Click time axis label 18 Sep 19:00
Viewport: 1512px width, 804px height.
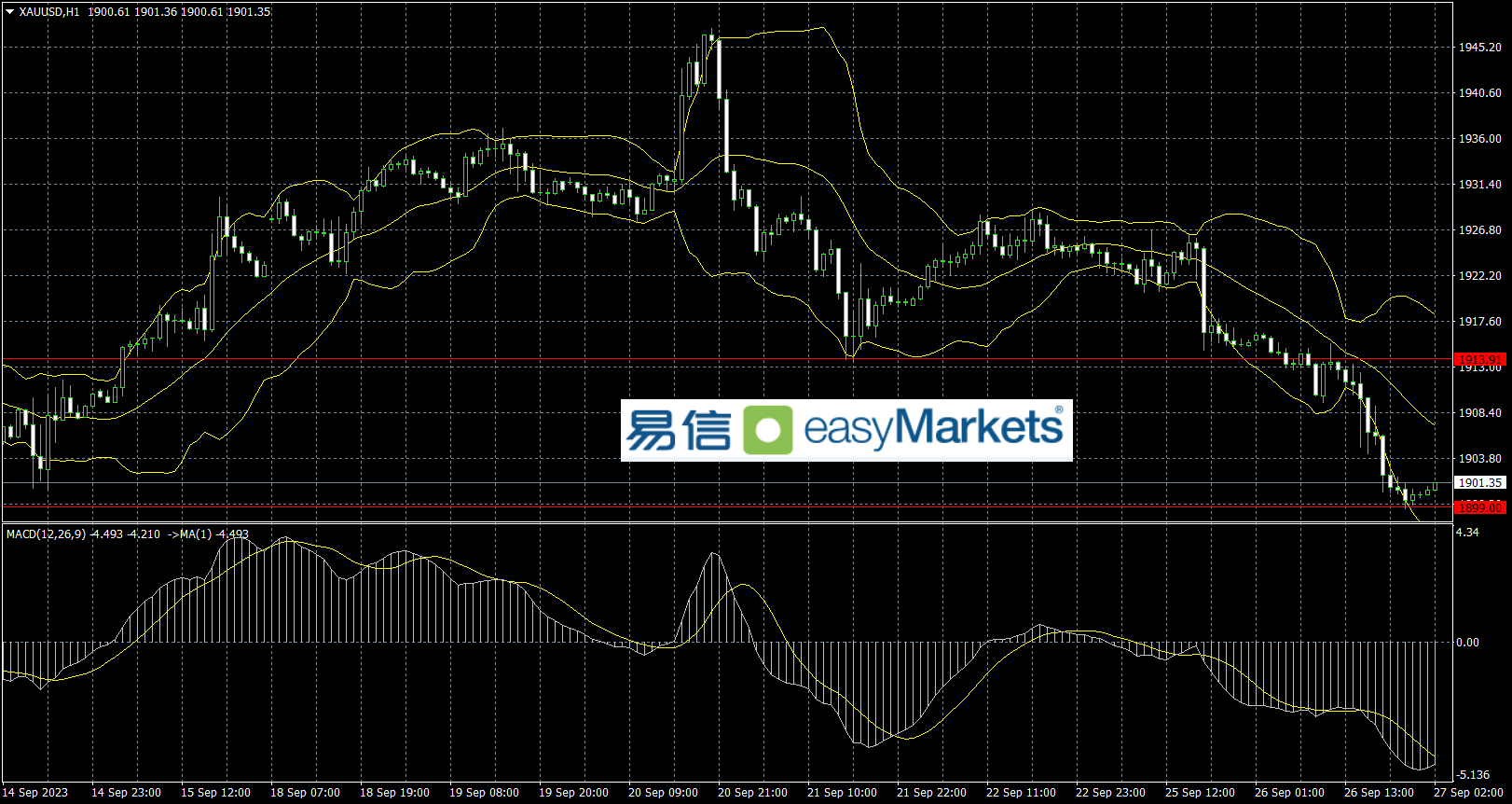pos(394,793)
